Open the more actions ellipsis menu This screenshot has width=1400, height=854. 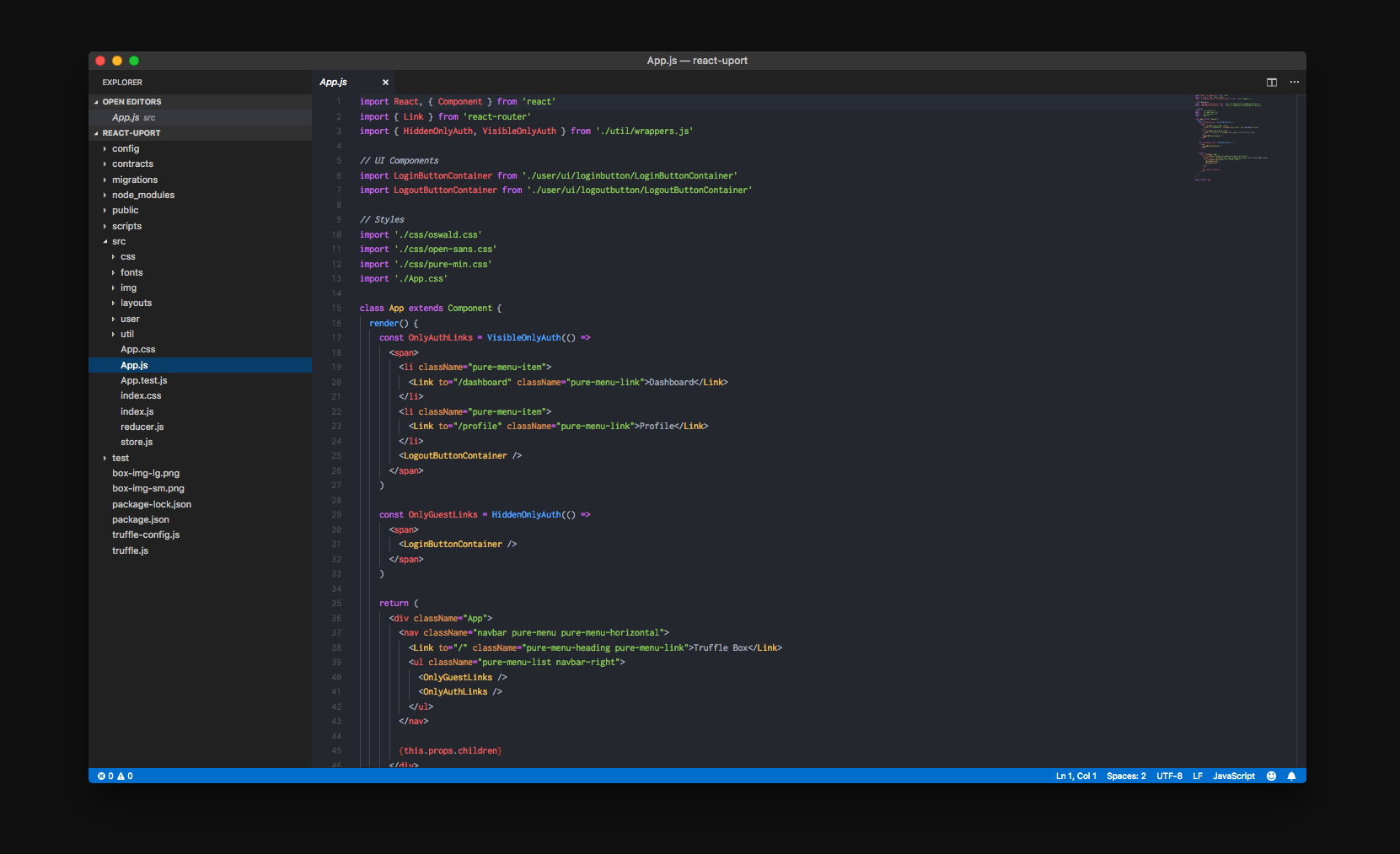1294,83
